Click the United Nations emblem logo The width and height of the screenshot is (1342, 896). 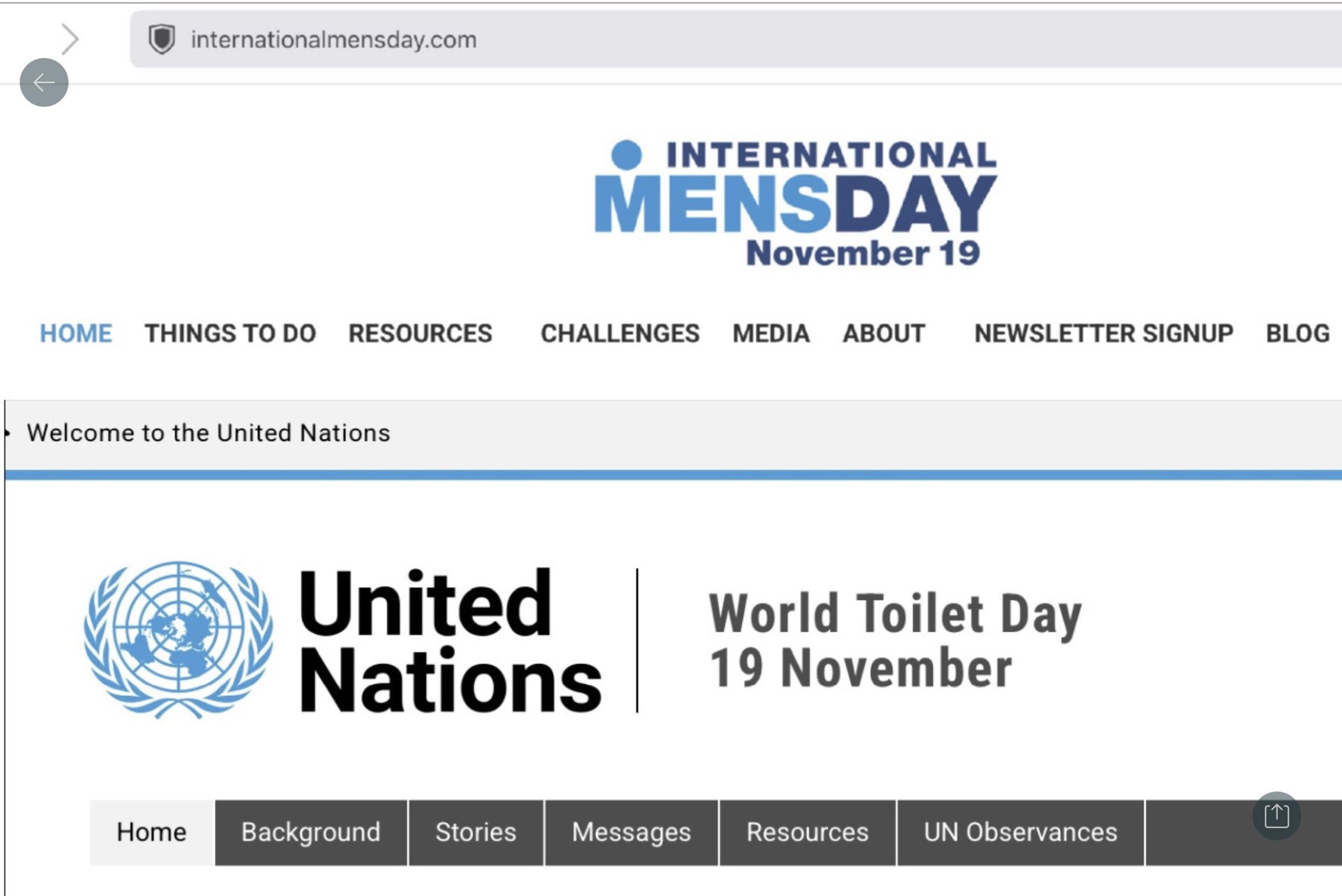click(x=178, y=640)
